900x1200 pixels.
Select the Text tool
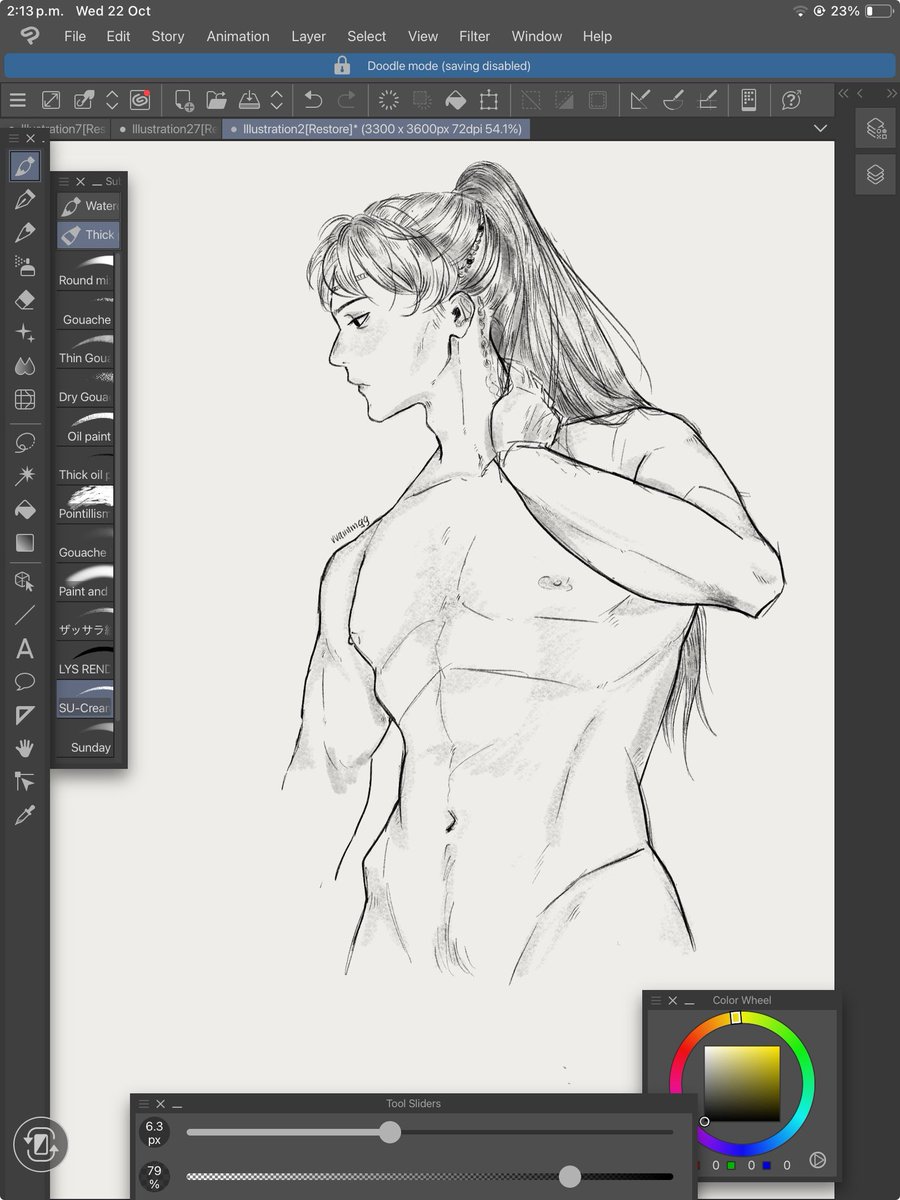coord(25,649)
